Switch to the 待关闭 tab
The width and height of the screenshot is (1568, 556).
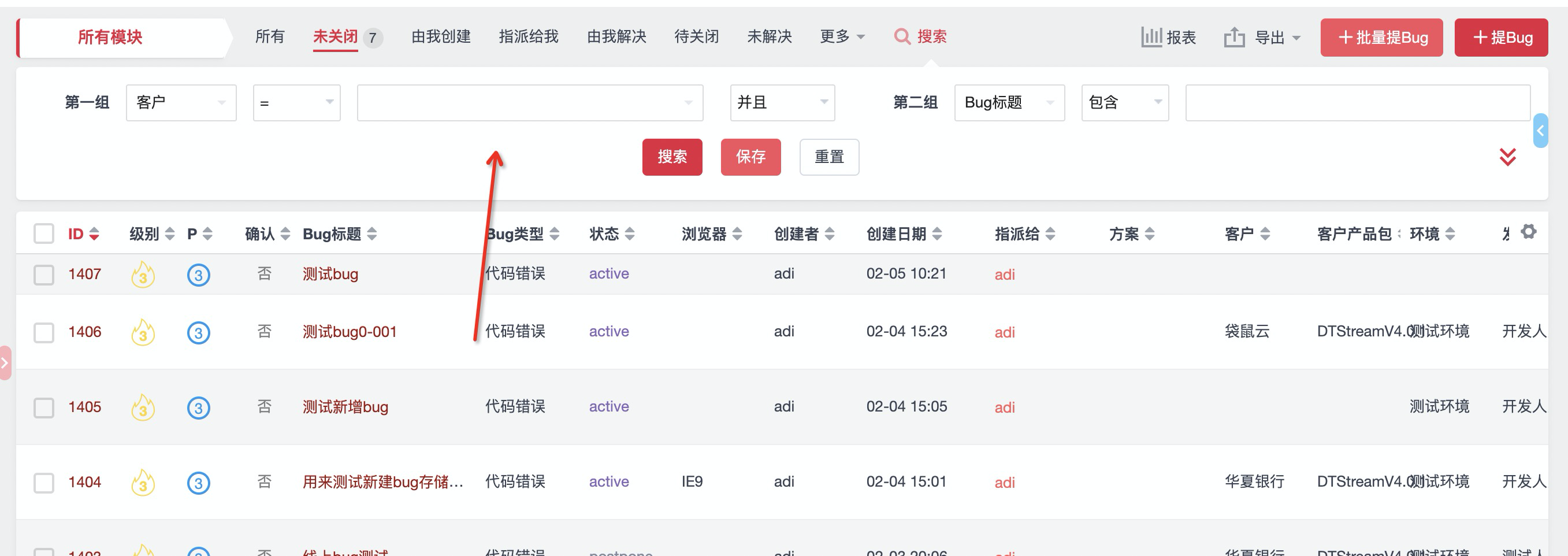(x=696, y=36)
